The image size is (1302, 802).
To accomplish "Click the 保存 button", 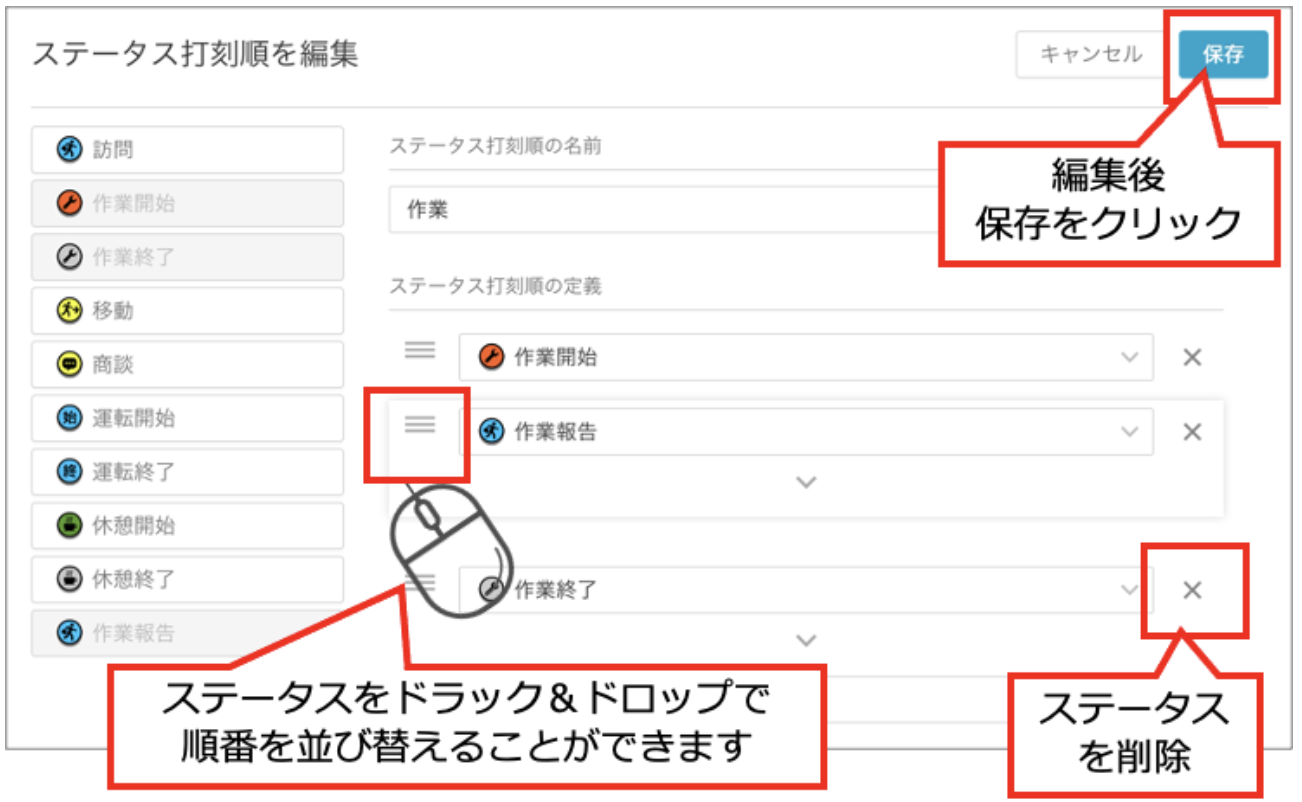I will 1223,54.
